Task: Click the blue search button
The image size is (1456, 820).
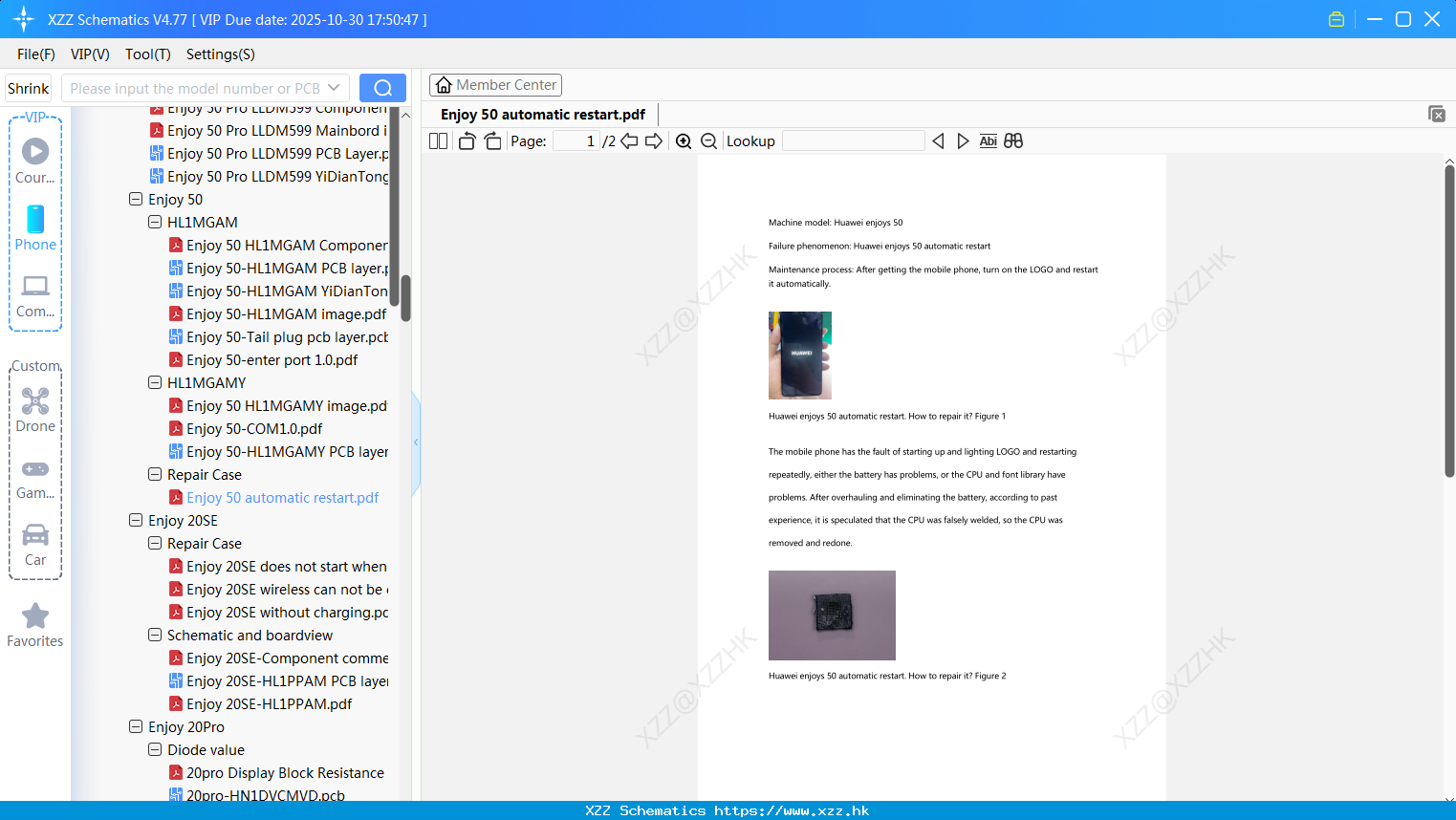Action: 382,88
